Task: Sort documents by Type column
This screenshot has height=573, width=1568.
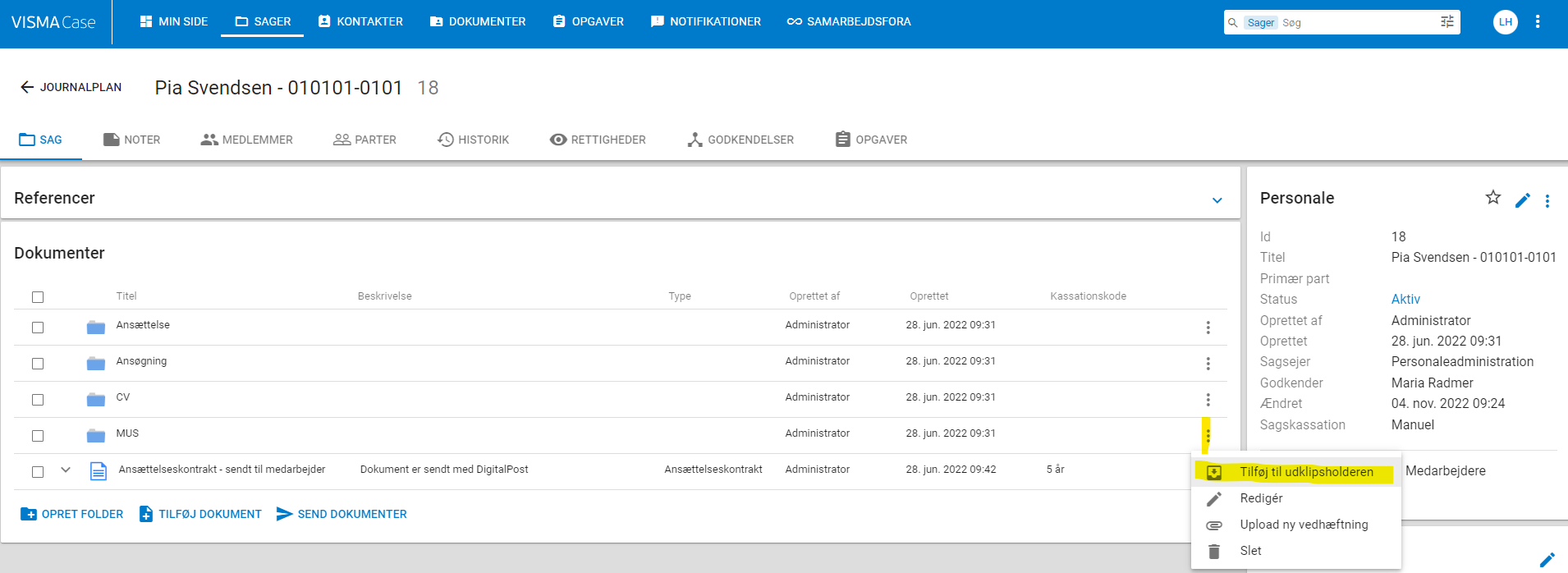Action: [680, 296]
